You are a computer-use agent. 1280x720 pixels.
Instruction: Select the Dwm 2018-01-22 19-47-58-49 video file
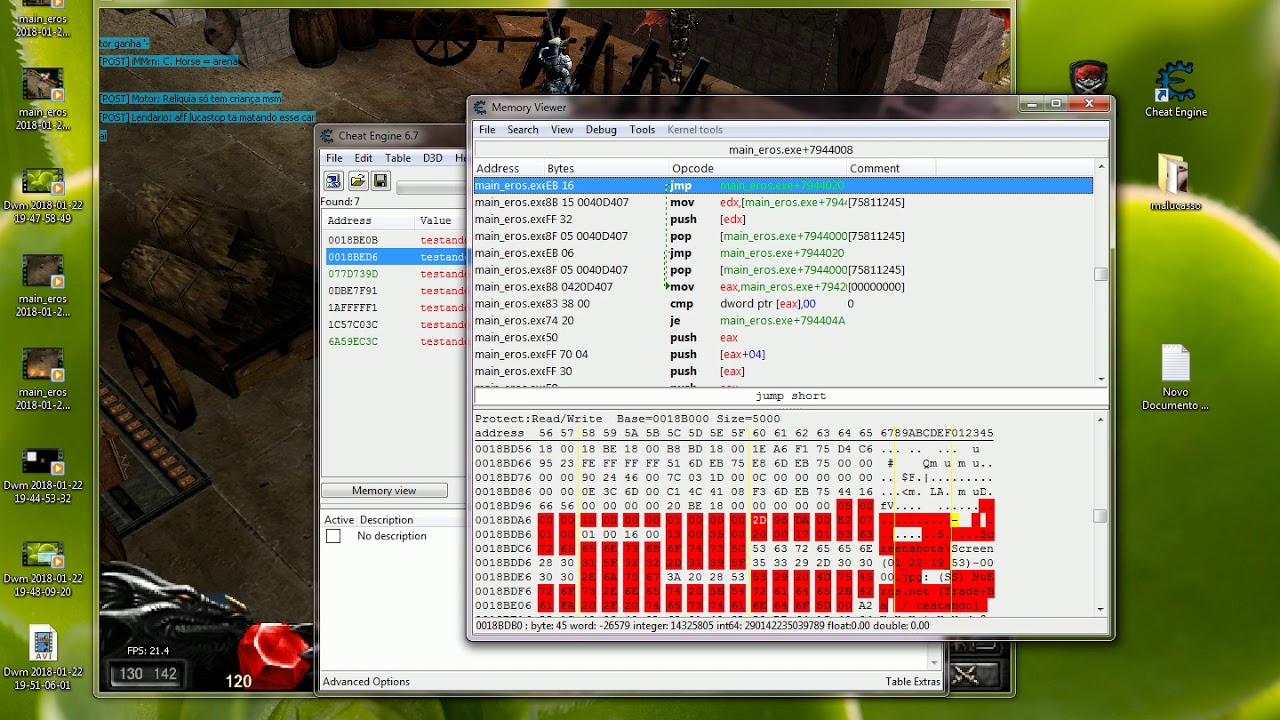(42, 196)
